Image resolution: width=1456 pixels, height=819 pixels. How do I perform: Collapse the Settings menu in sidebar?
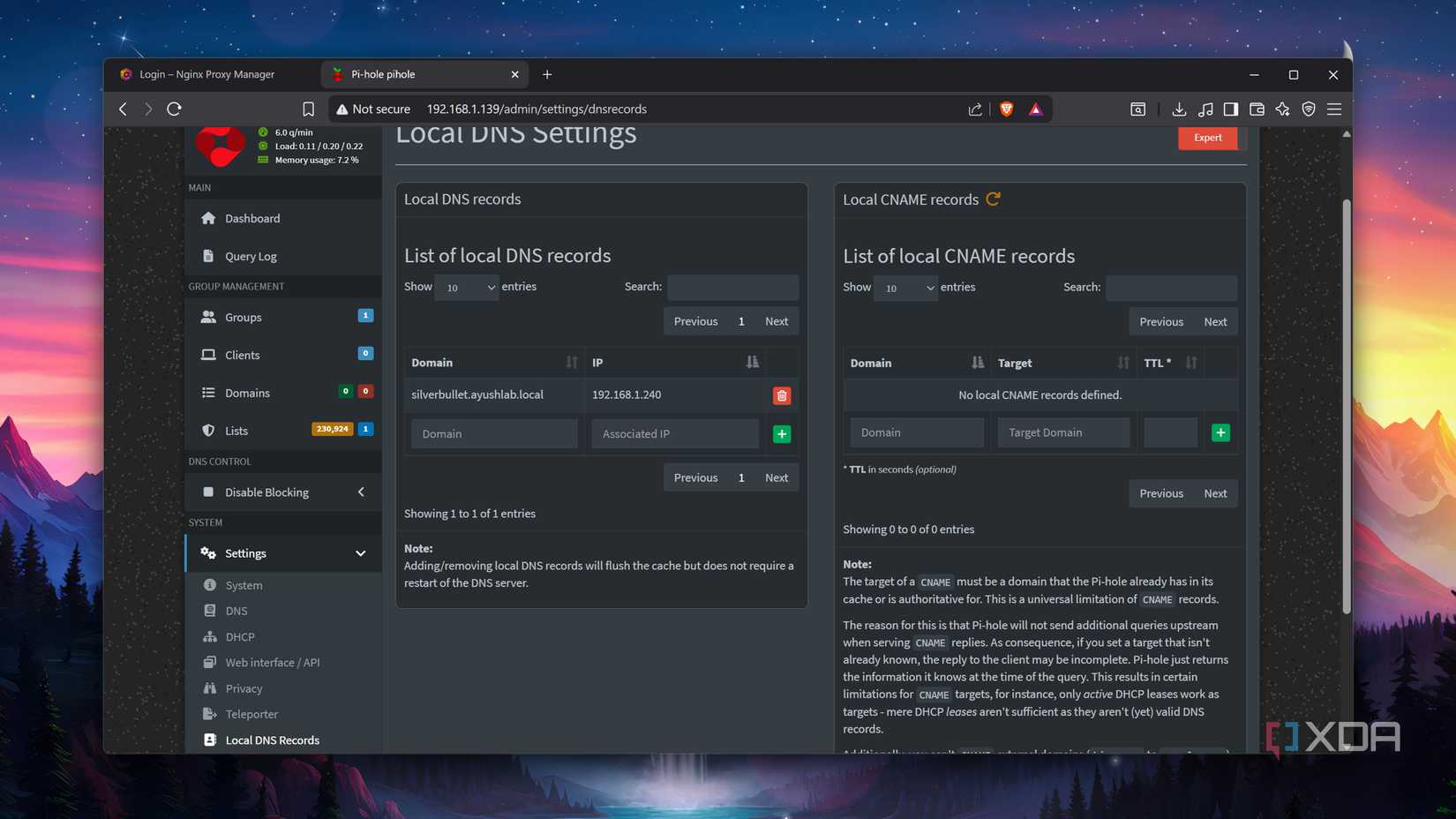pyautogui.click(x=361, y=553)
